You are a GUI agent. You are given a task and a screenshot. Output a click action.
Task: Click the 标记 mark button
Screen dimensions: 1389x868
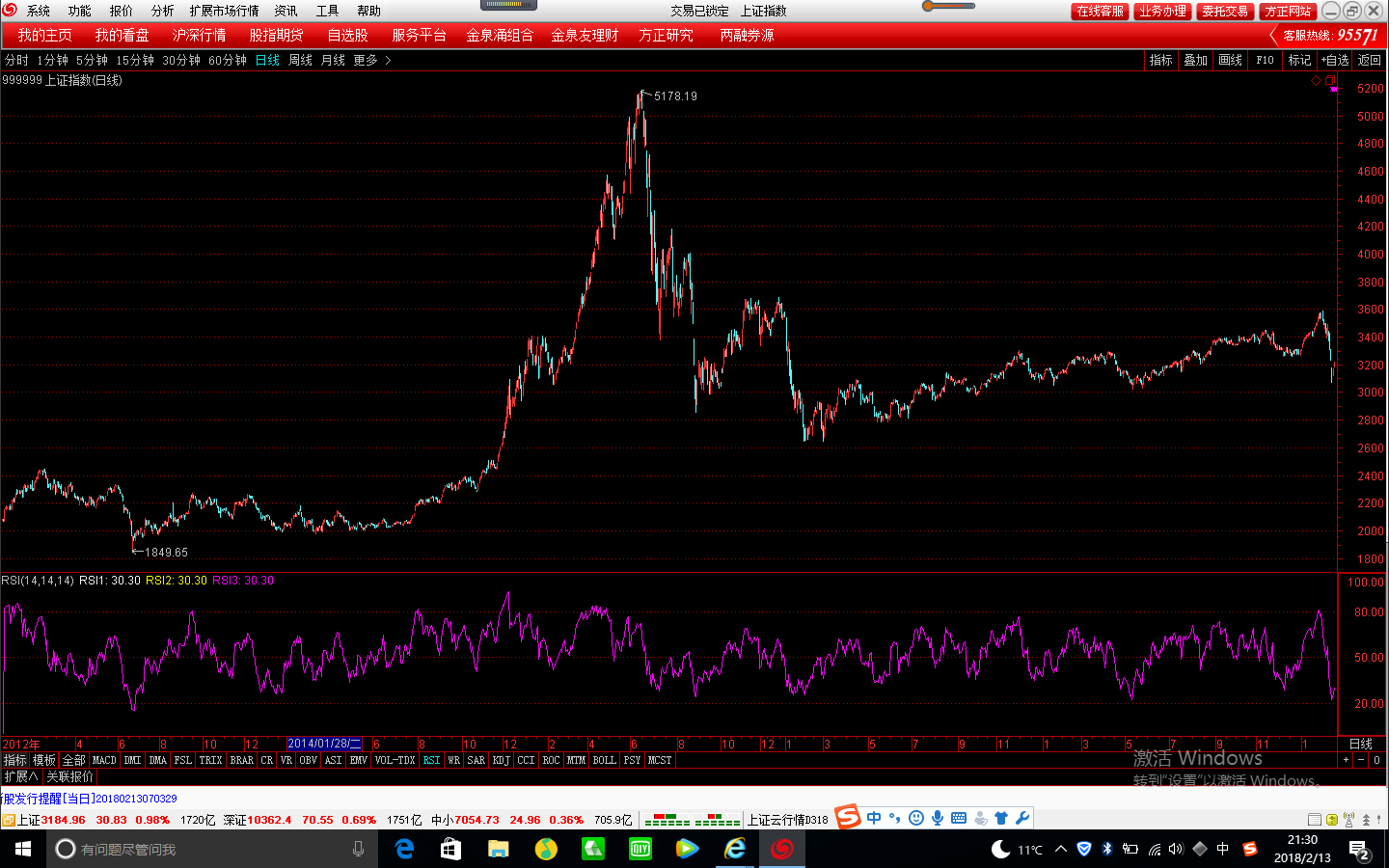click(1299, 60)
